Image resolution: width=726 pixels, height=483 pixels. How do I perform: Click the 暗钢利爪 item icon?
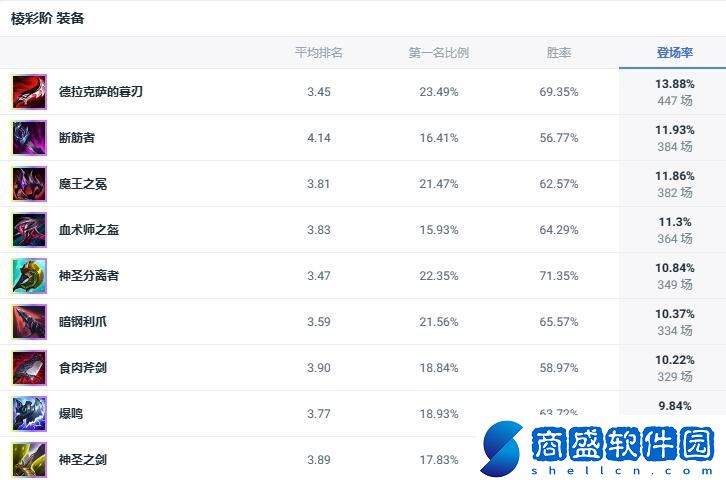[29, 322]
